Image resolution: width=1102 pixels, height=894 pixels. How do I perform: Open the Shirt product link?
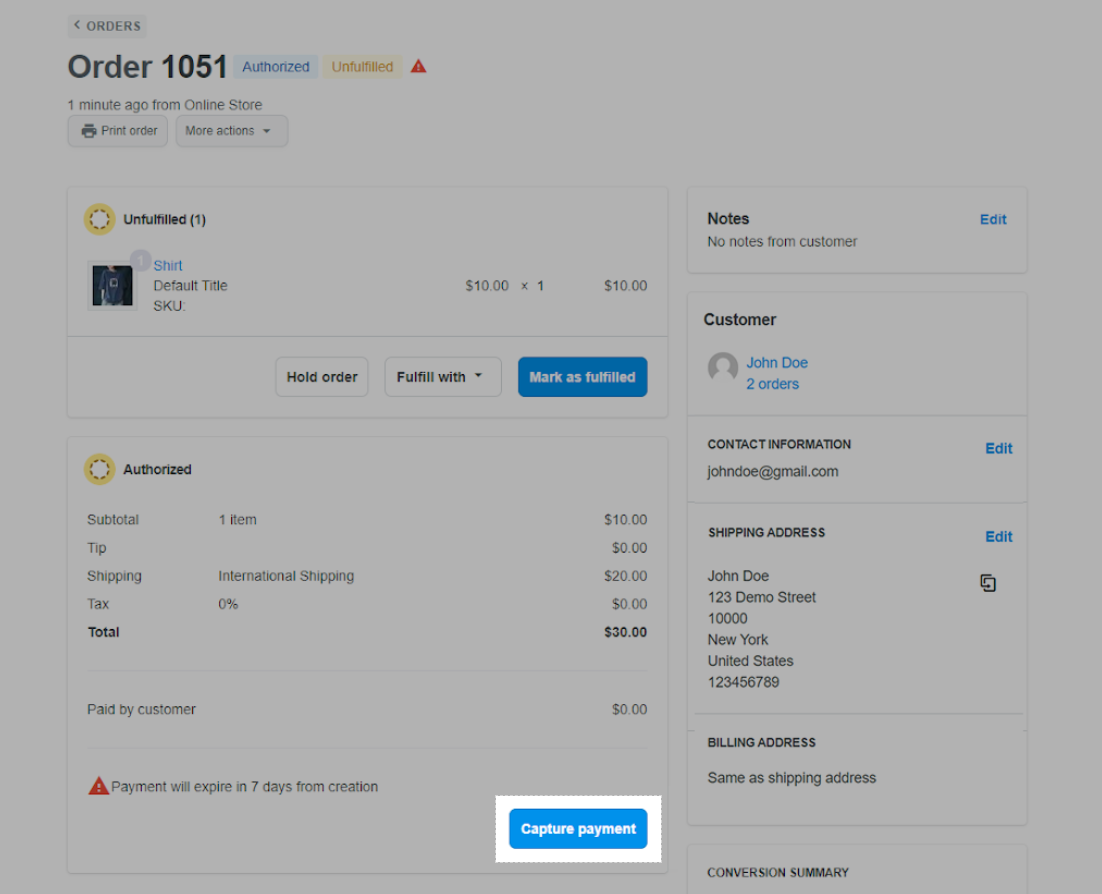pos(168,265)
